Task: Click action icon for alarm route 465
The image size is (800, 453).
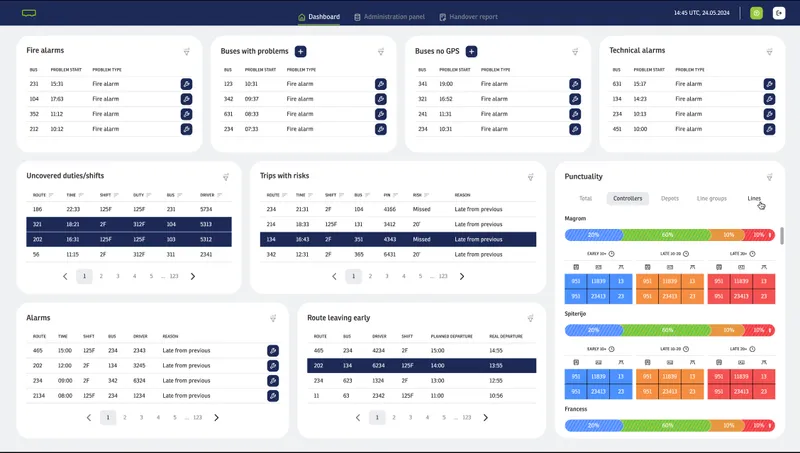Action: point(272,350)
